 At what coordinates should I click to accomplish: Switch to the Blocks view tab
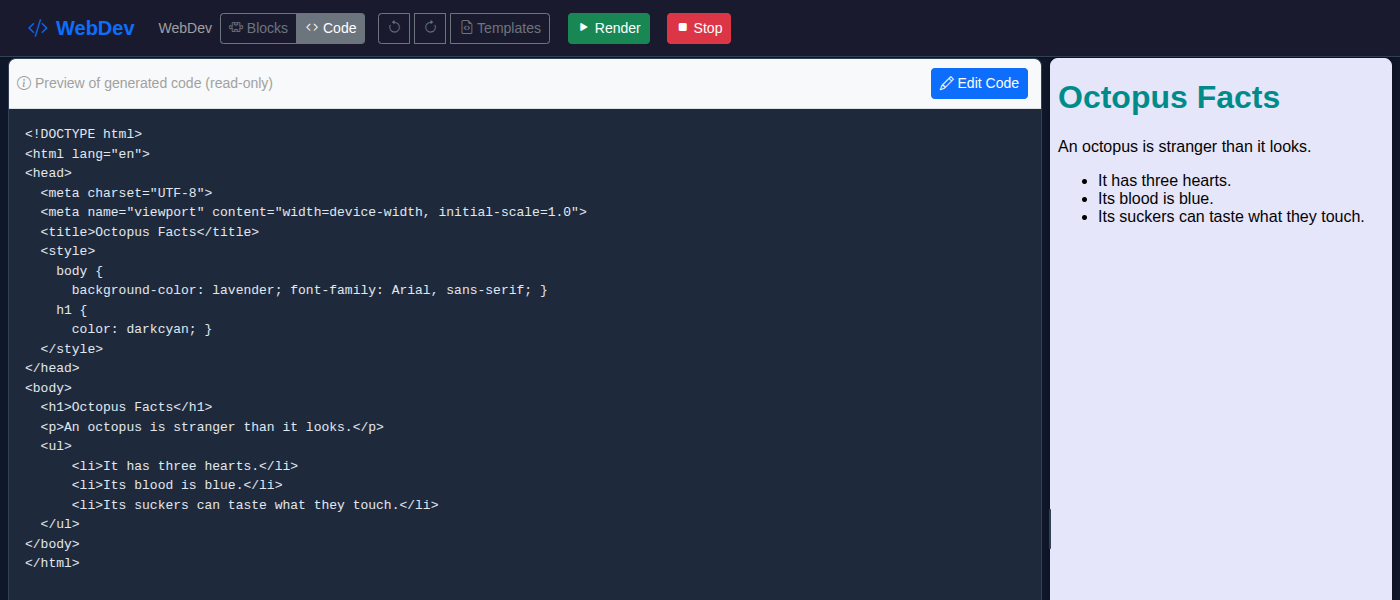[x=258, y=28]
